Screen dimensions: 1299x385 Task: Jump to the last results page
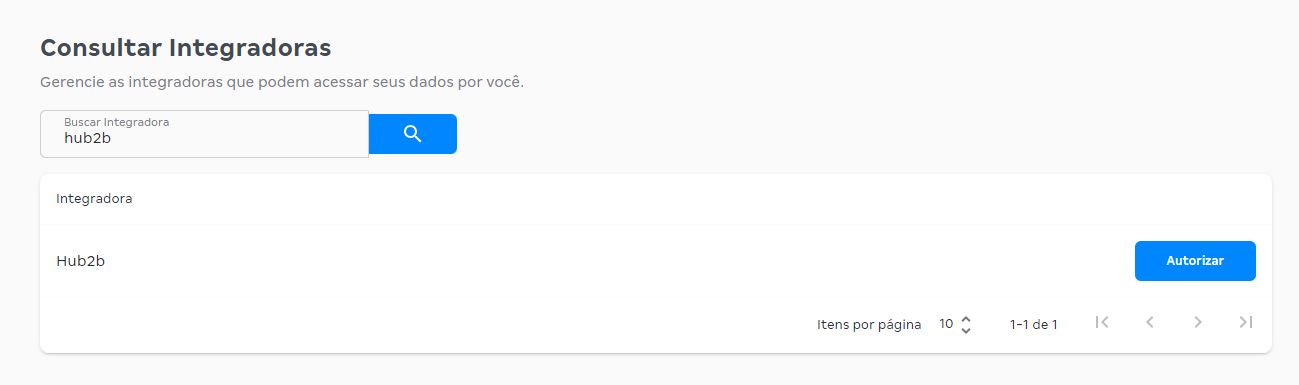pos(1245,322)
